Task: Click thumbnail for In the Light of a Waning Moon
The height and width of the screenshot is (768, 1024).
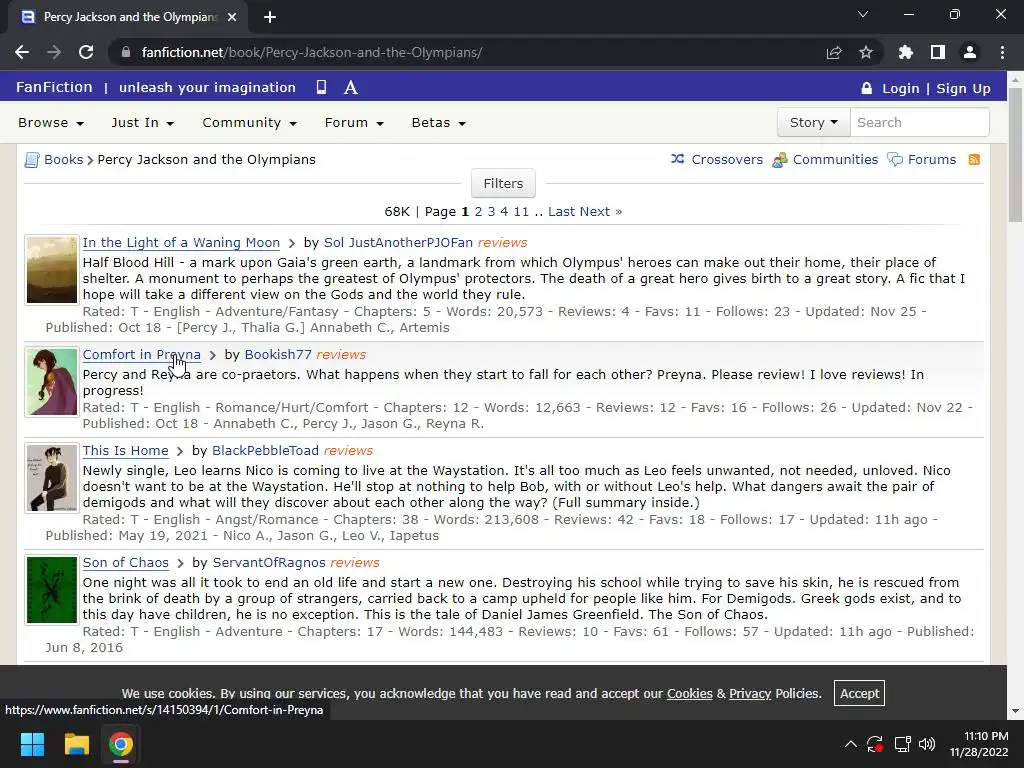Action: pos(52,270)
